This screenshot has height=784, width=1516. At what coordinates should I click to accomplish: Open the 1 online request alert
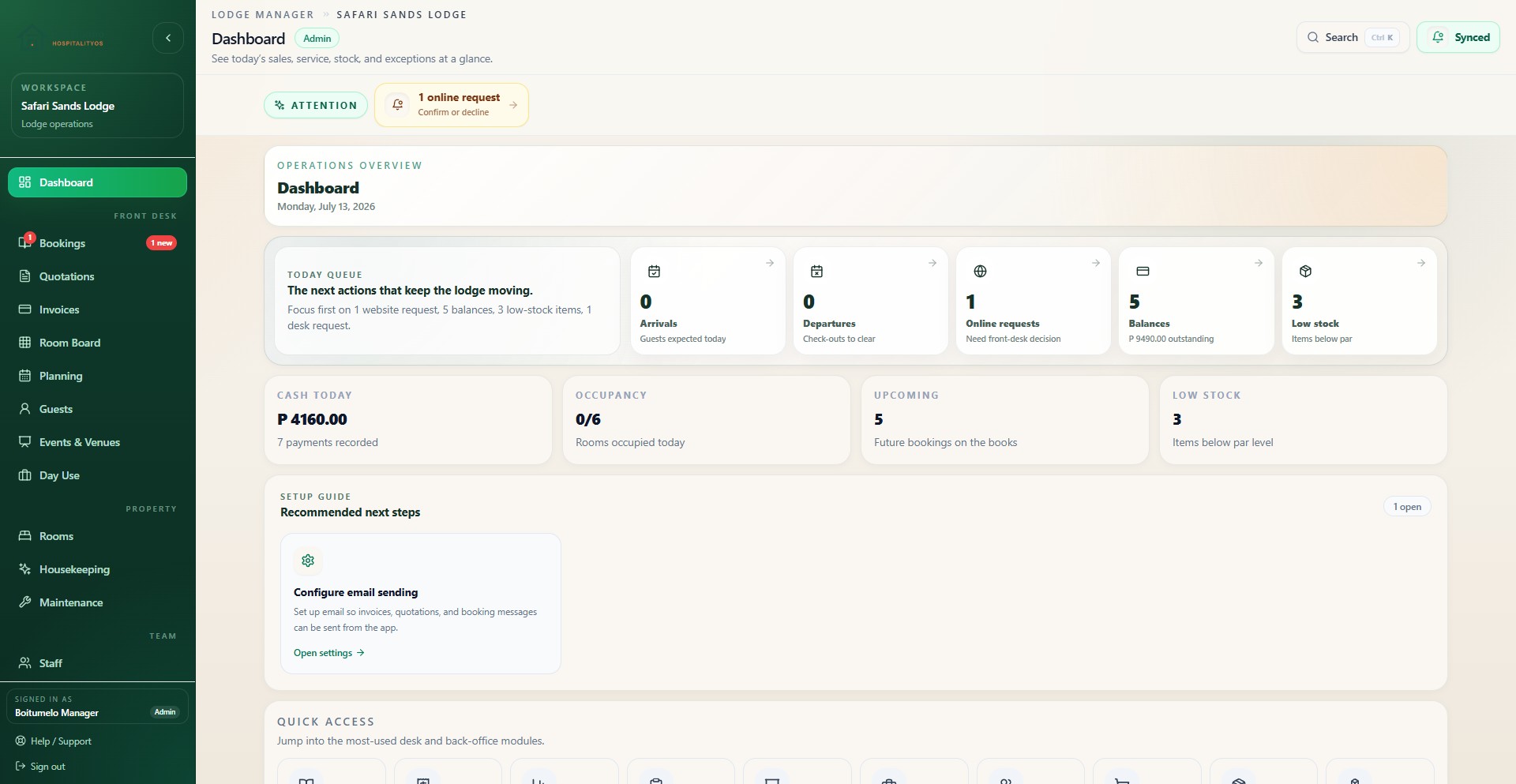click(452, 105)
